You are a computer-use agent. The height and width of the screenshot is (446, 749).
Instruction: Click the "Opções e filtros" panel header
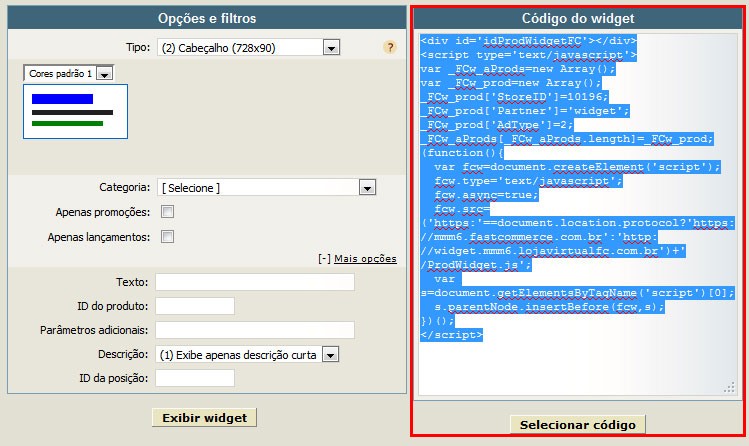coord(207,18)
